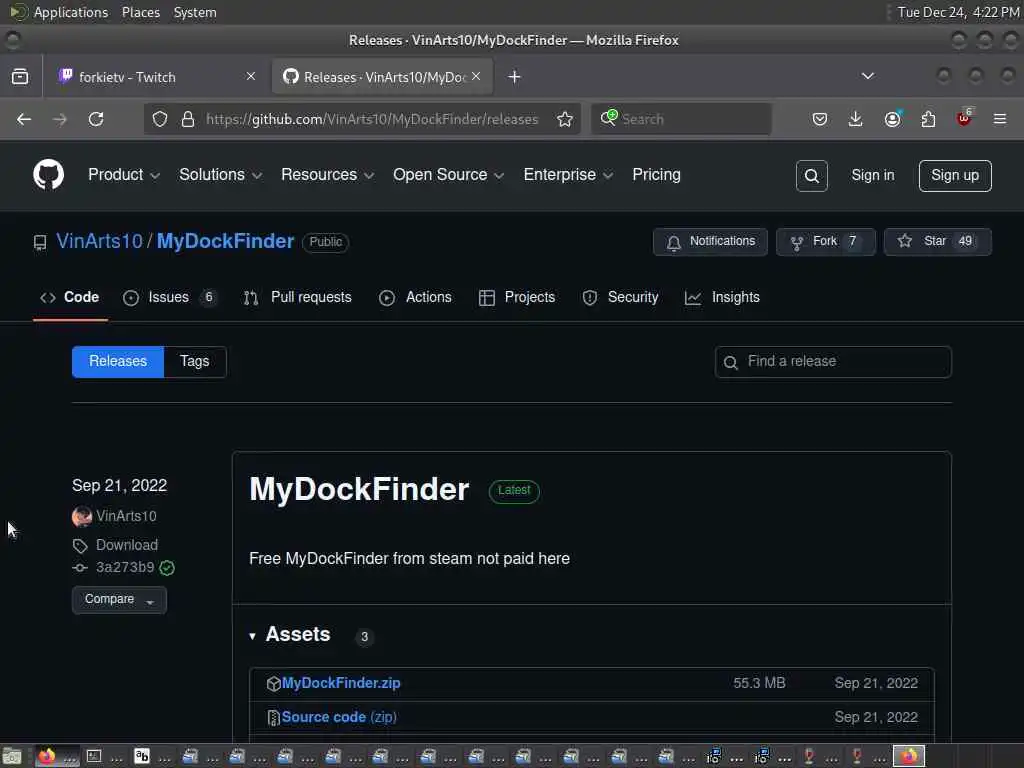Click Sign in link
The width and height of the screenshot is (1024, 768).
(872, 176)
